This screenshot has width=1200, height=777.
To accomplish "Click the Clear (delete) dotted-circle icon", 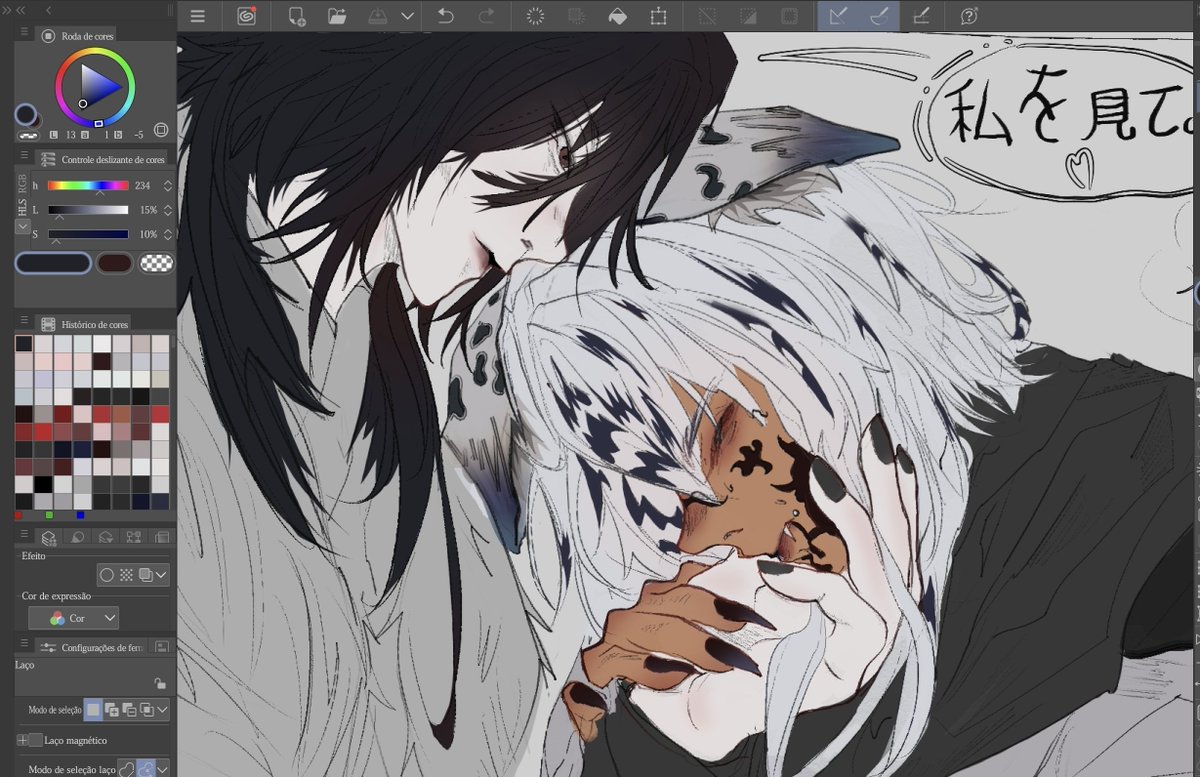I will tap(535, 16).
